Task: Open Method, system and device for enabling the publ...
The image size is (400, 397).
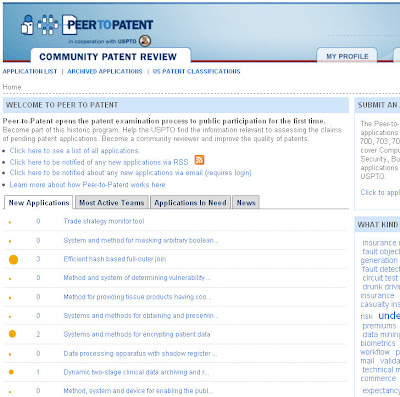Action: (138, 391)
